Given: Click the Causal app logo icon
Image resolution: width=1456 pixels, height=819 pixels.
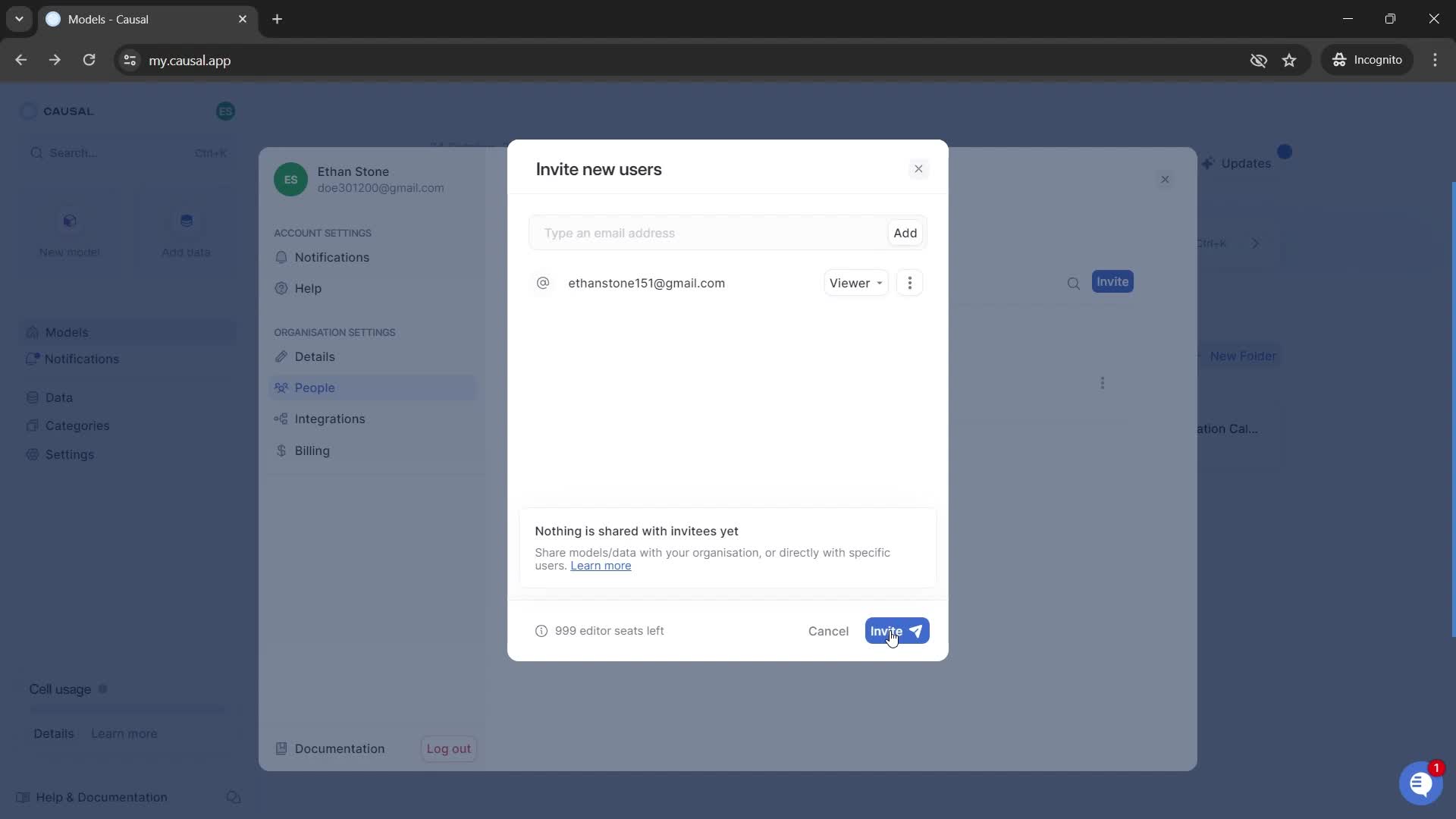Looking at the screenshot, I should [x=28, y=110].
